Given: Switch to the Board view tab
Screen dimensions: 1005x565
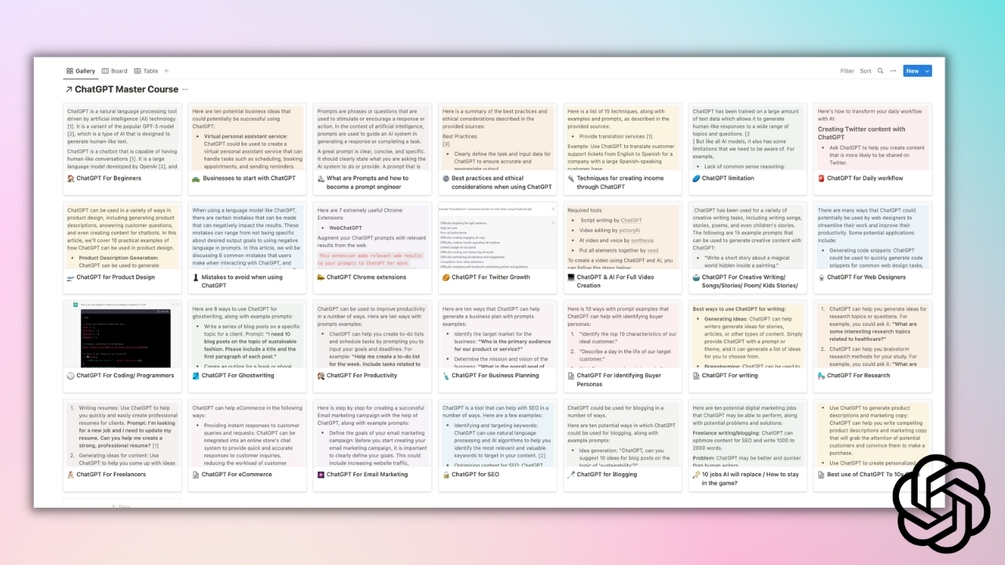Looking at the screenshot, I should click(x=115, y=71).
